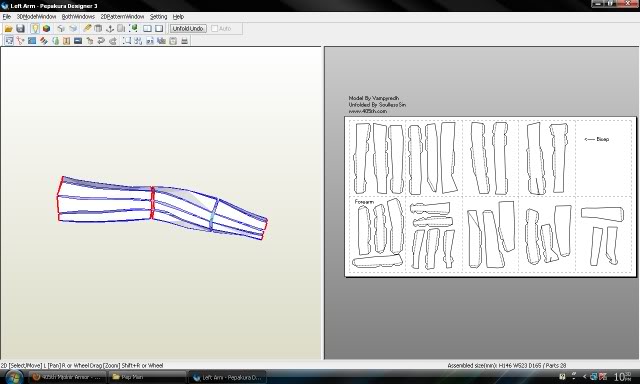Viewport: 640px width, 384px height.
Task: Click the first grey cube toolbar icon
Action: [61, 29]
